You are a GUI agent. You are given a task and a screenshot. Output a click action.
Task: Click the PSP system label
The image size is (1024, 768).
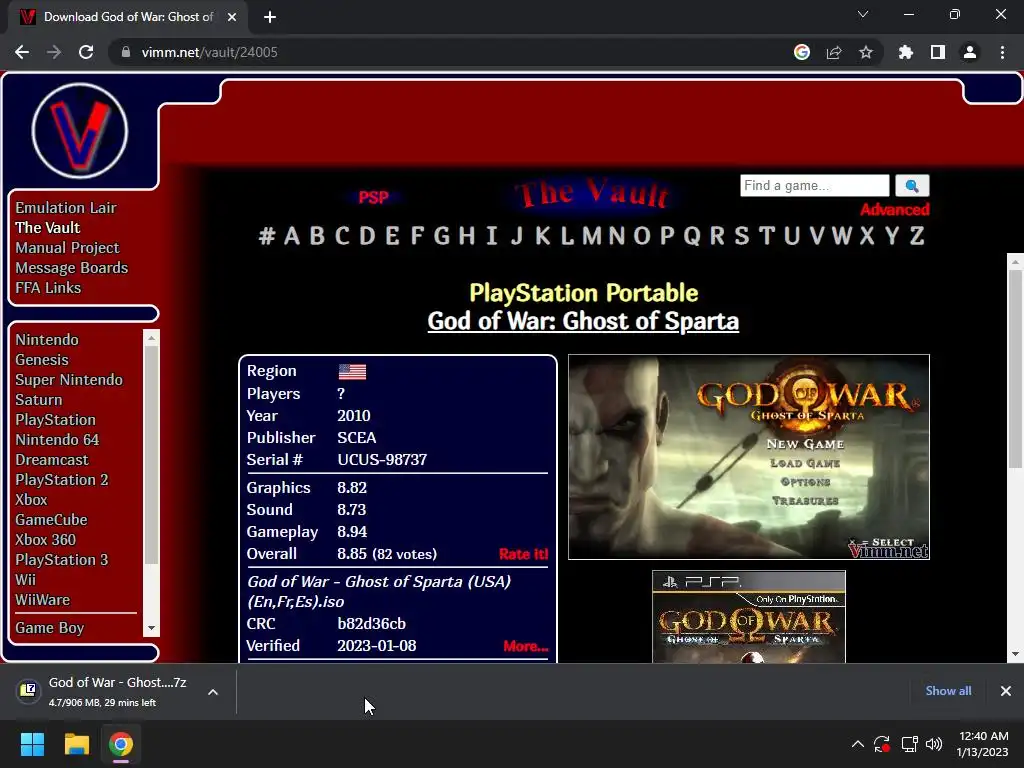(x=374, y=197)
